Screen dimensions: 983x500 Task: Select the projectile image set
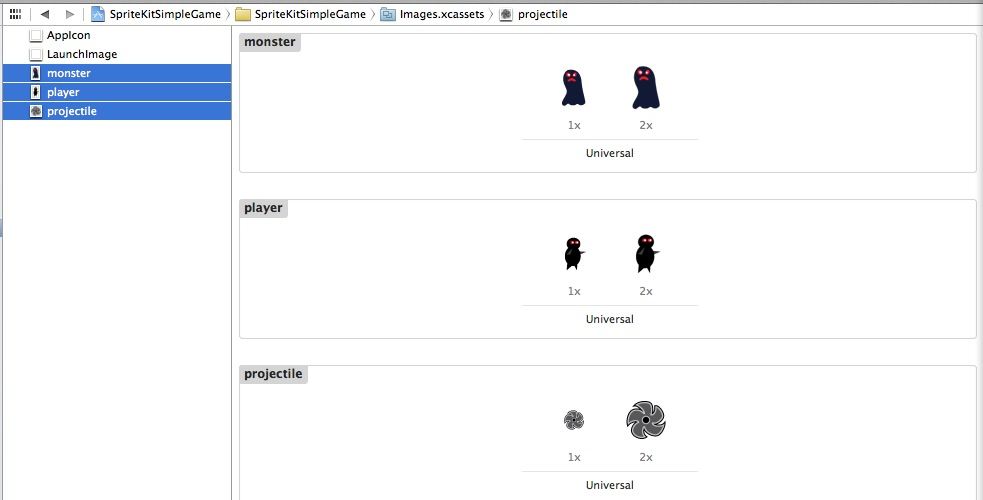tap(117, 111)
